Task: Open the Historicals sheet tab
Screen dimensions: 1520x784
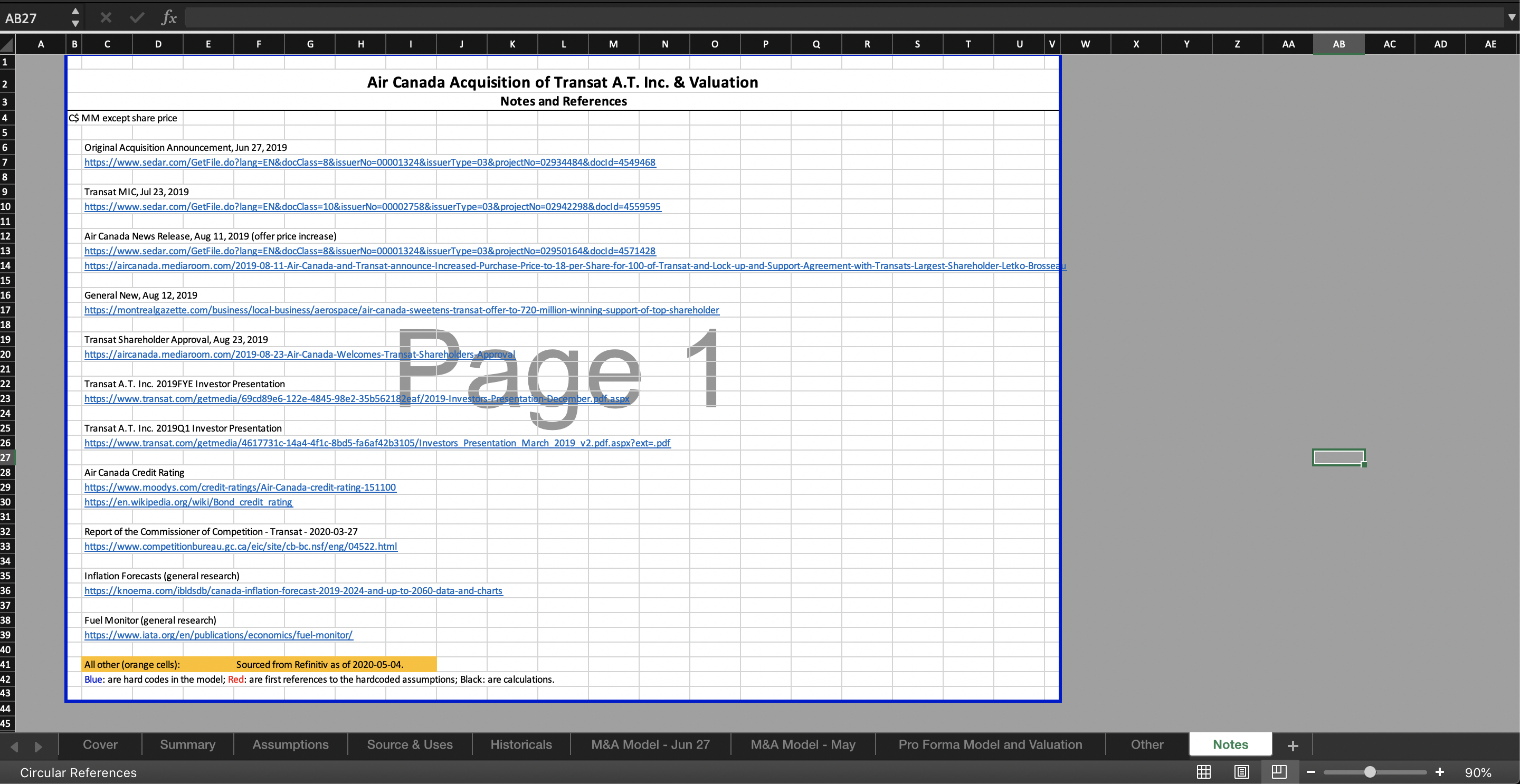Action: 521,744
